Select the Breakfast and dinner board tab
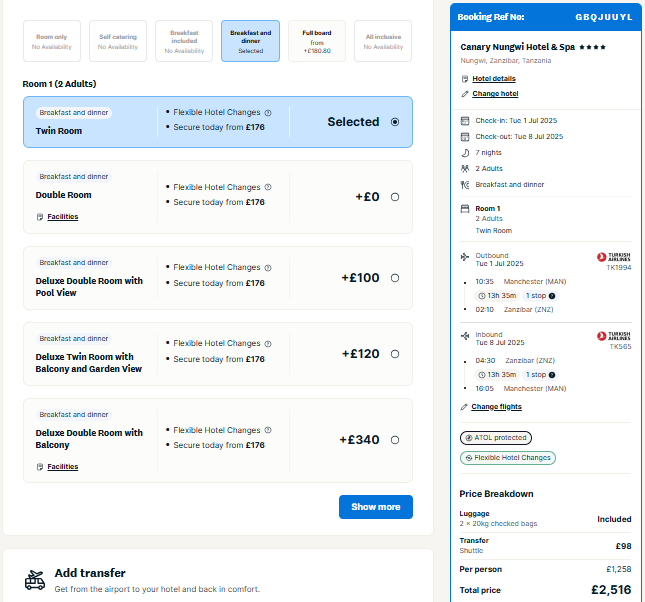The image size is (645, 602). 251,41
